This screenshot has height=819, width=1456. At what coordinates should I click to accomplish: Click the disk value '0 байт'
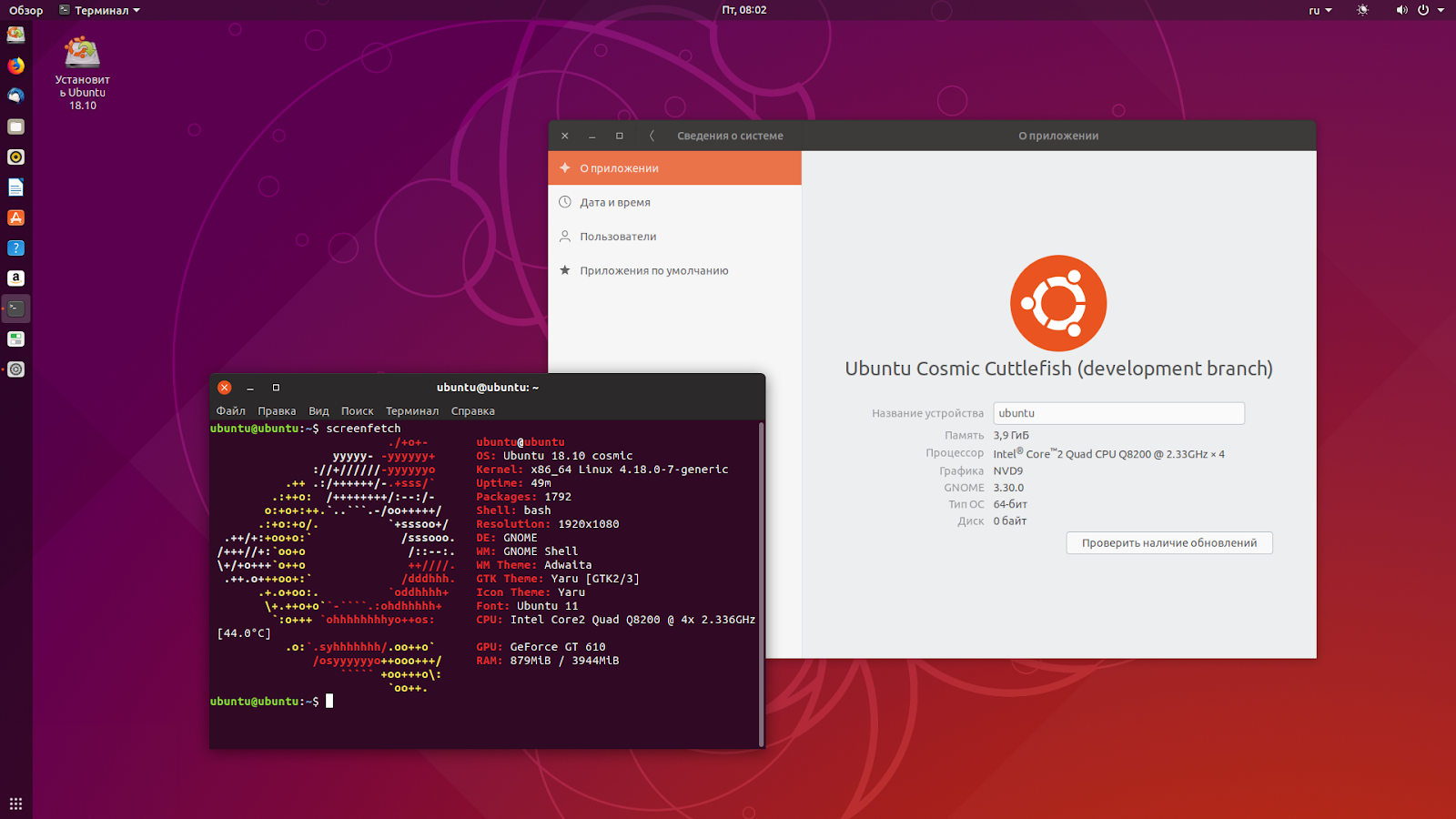[1009, 521]
